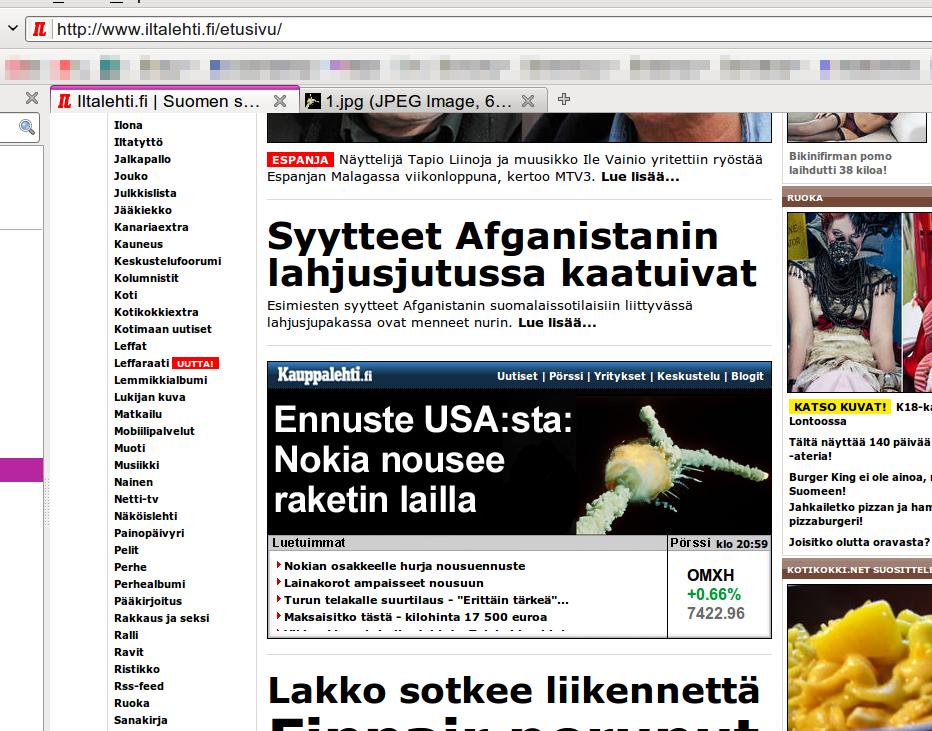Screen dimensions: 932x731
Task: Close the Iltalehti.fi tab
Action: [280, 101]
